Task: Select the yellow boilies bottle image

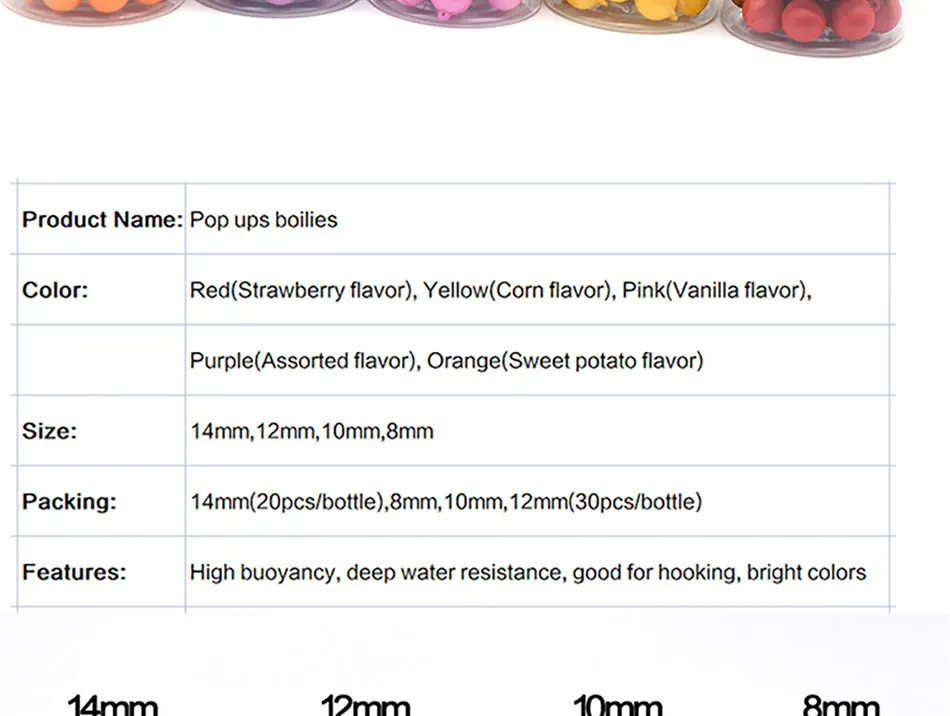Action: pos(640,12)
